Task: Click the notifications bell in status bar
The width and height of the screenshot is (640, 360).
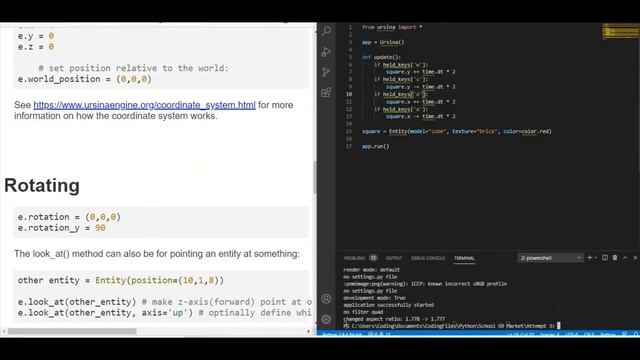Action: click(636, 334)
